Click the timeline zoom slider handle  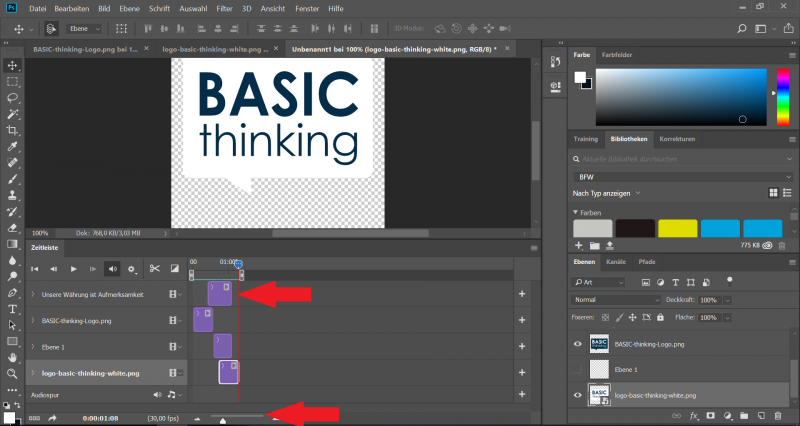tap(222, 421)
